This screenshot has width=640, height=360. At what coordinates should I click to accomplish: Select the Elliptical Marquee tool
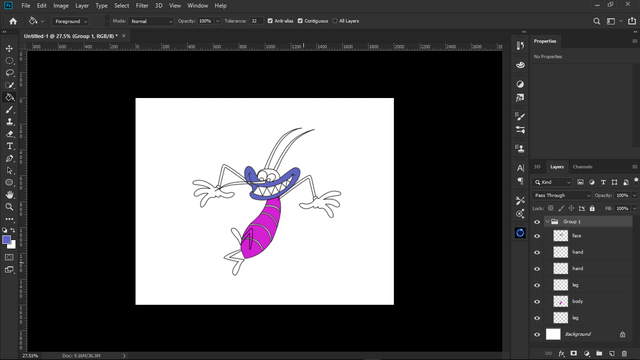point(9,61)
